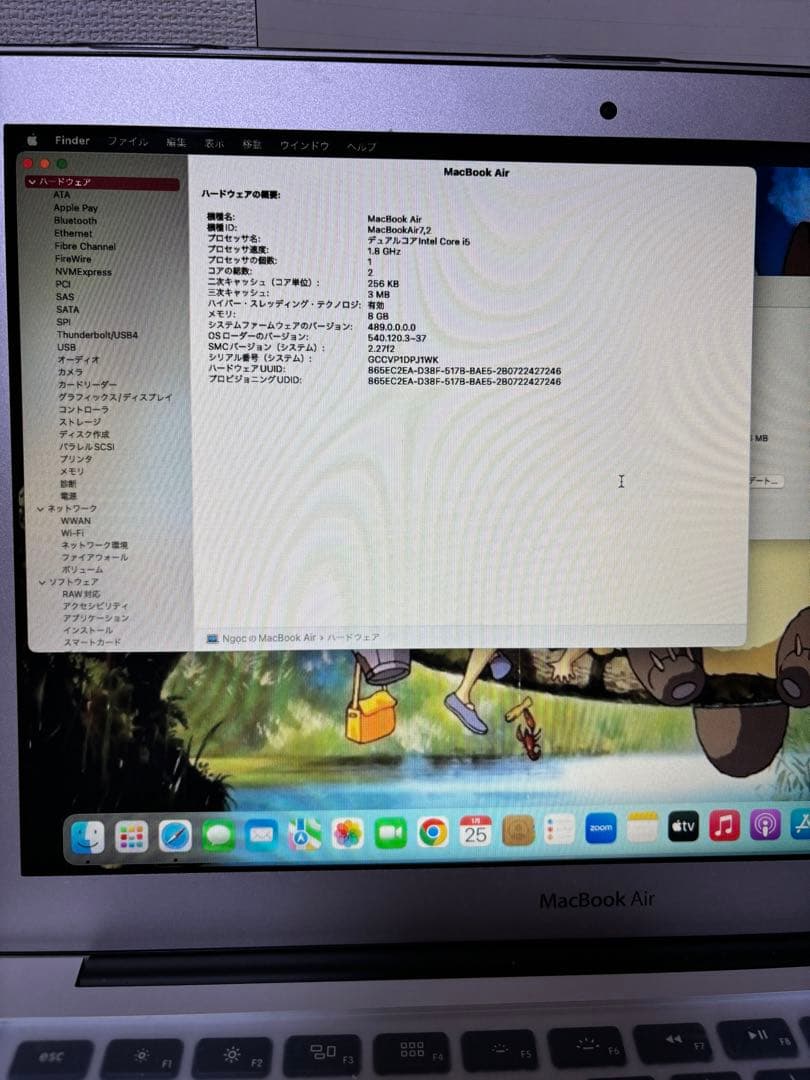The image size is (810, 1080).
Task: Open Podcasts from the Dock
Action: [x=764, y=827]
